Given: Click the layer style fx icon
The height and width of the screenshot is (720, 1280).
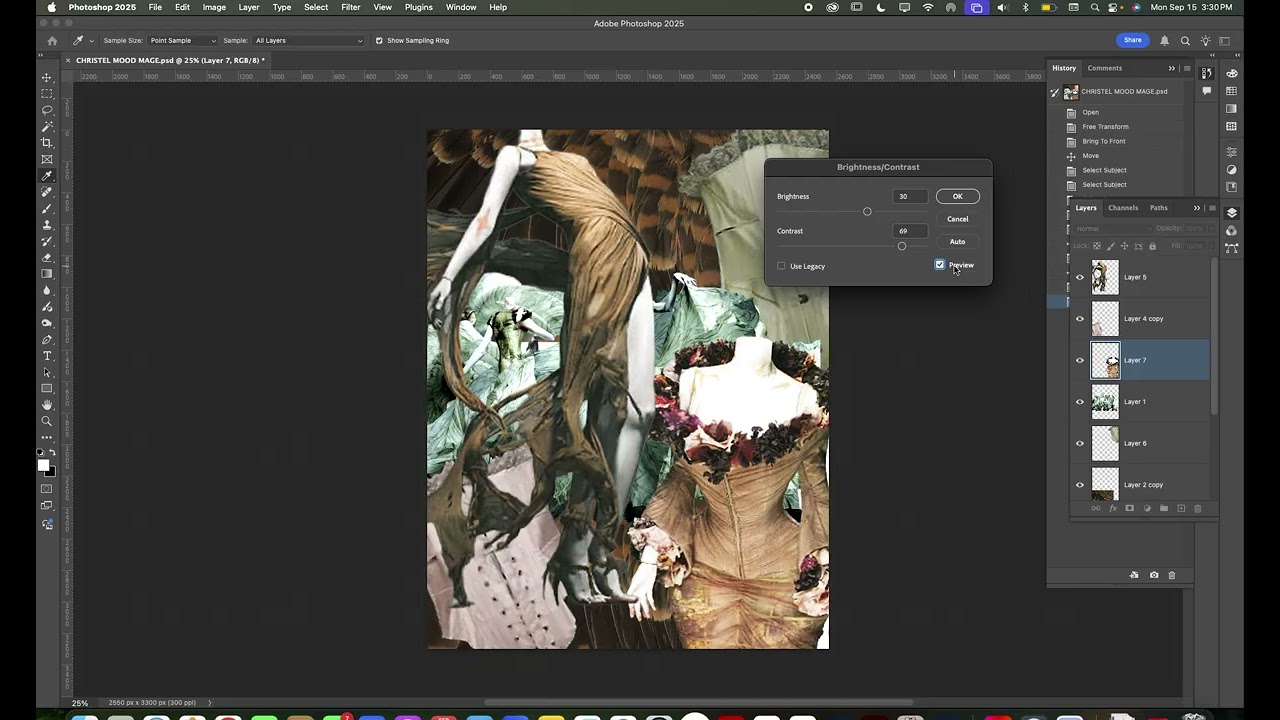Looking at the screenshot, I should [x=1113, y=508].
